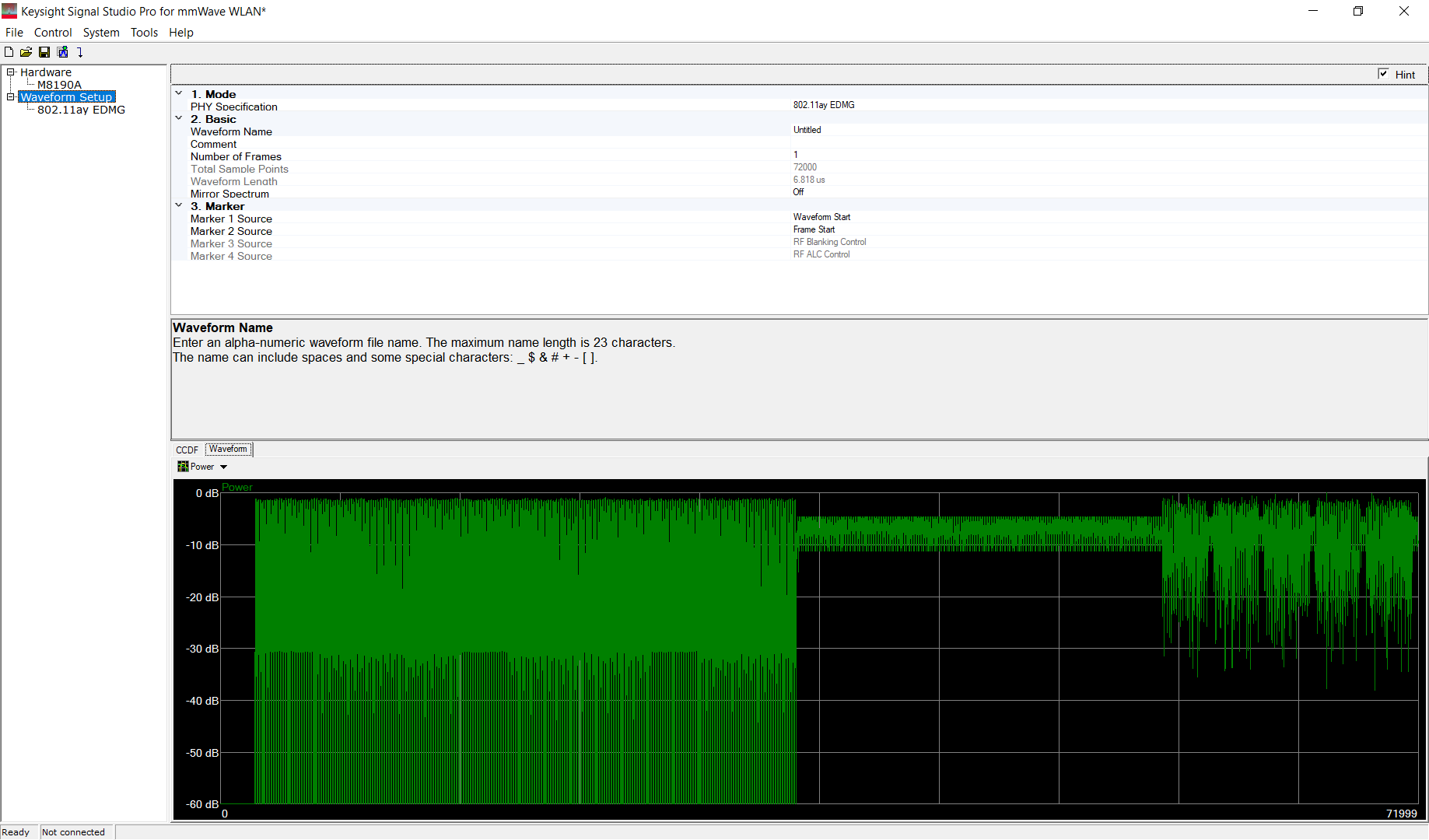This screenshot has width=1429, height=840.
Task: Click the Keysight application icon in title bar
Action: (x=9, y=11)
